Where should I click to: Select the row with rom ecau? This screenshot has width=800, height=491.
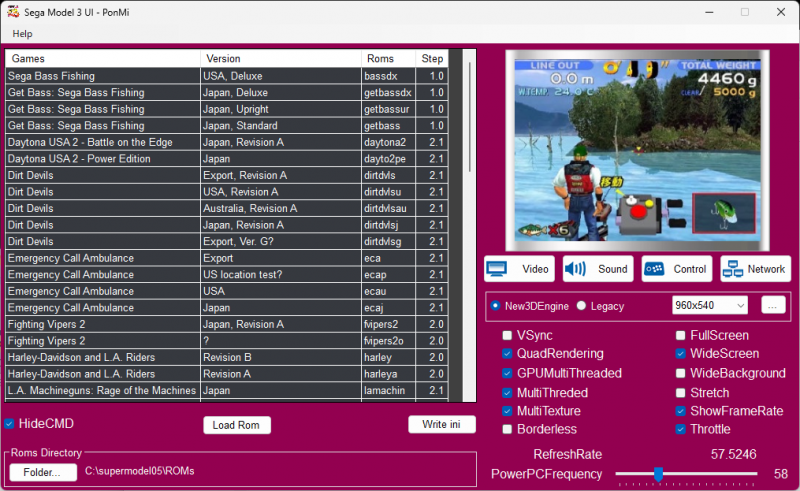tap(227, 291)
